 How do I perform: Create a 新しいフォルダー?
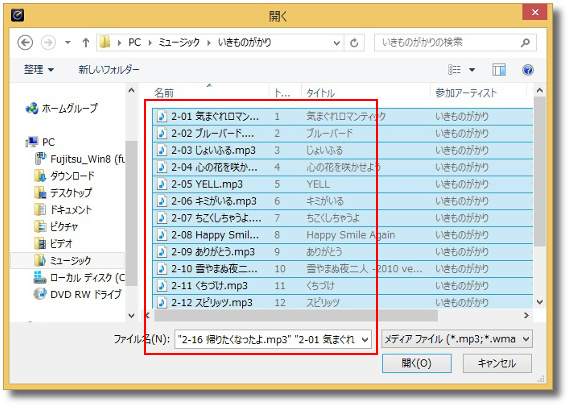click(109, 69)
